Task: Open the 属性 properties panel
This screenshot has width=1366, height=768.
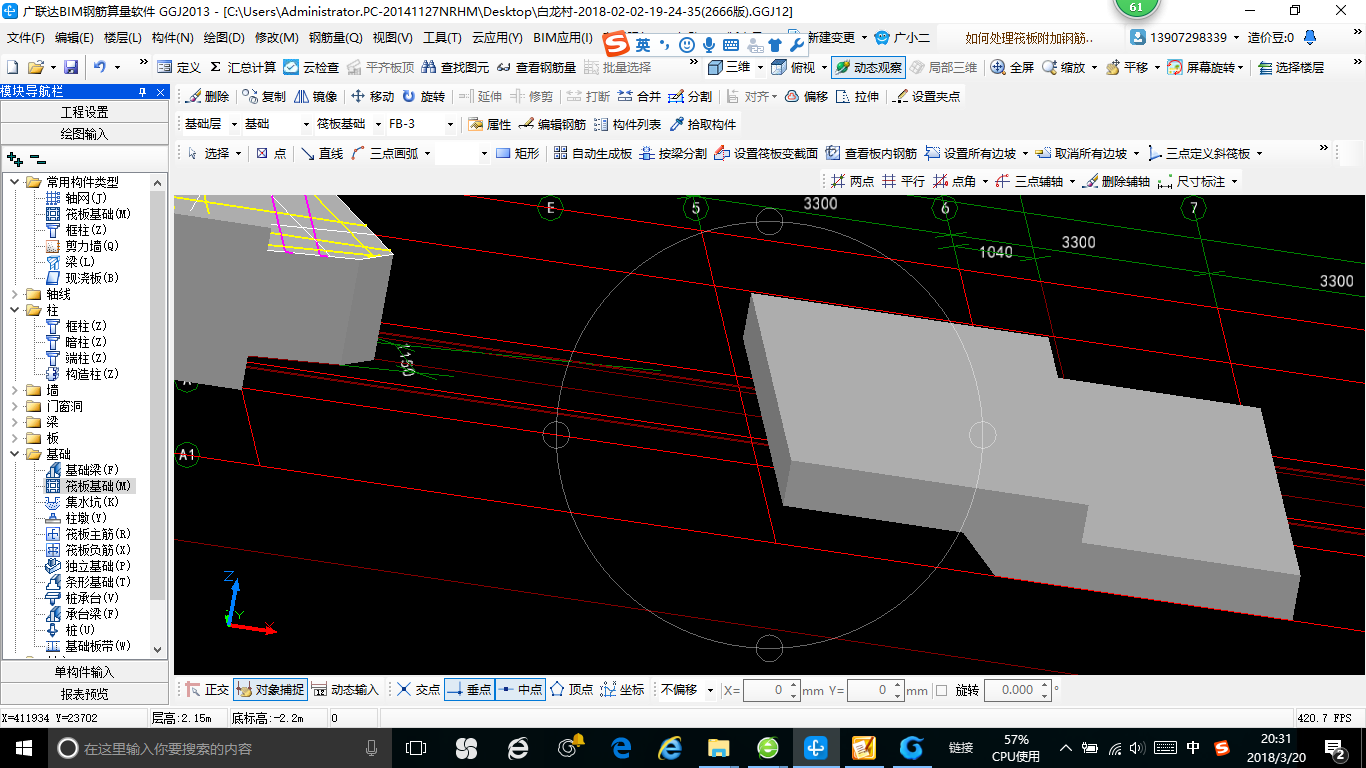Action: point(490,124)
